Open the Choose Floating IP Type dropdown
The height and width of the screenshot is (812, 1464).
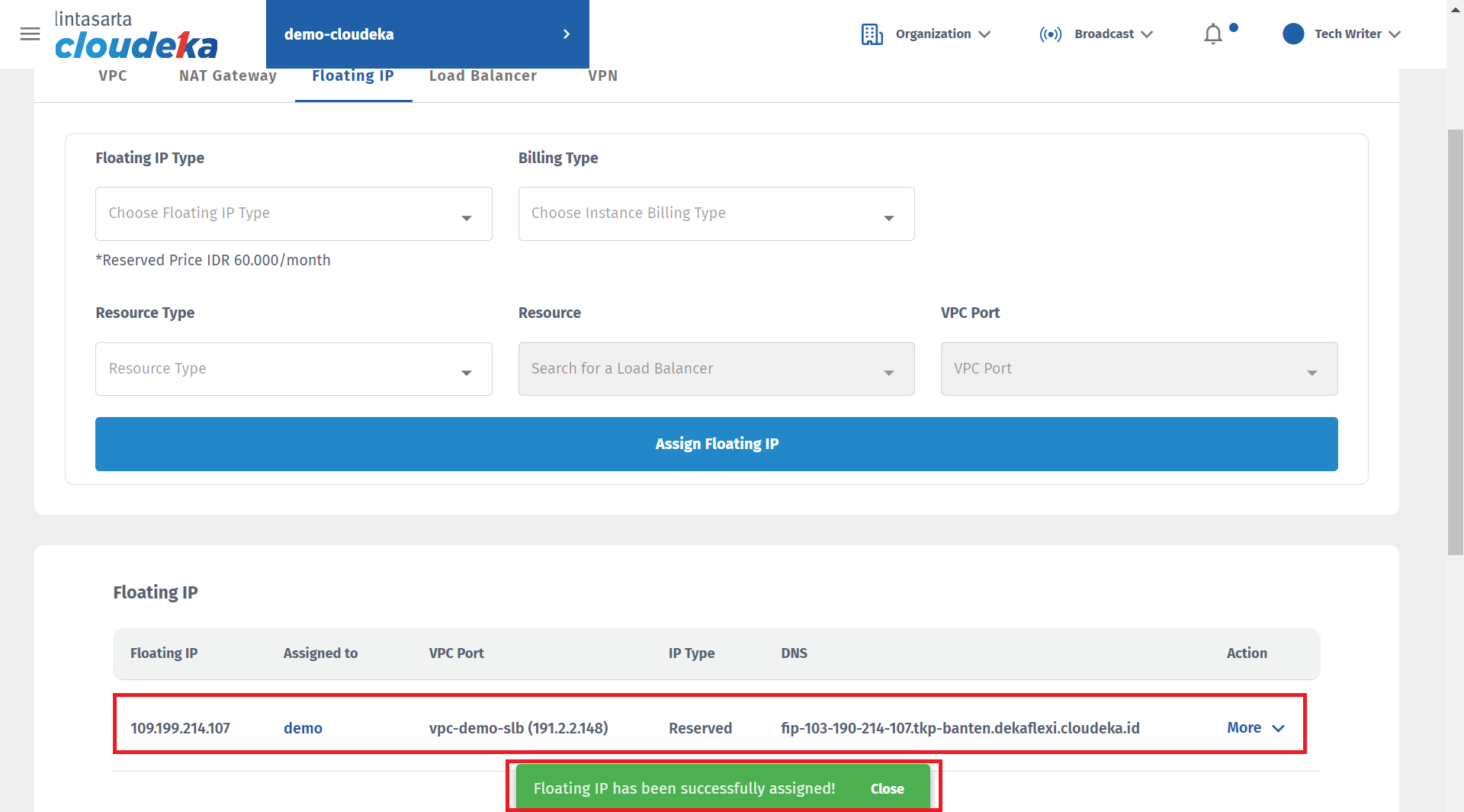293,214
